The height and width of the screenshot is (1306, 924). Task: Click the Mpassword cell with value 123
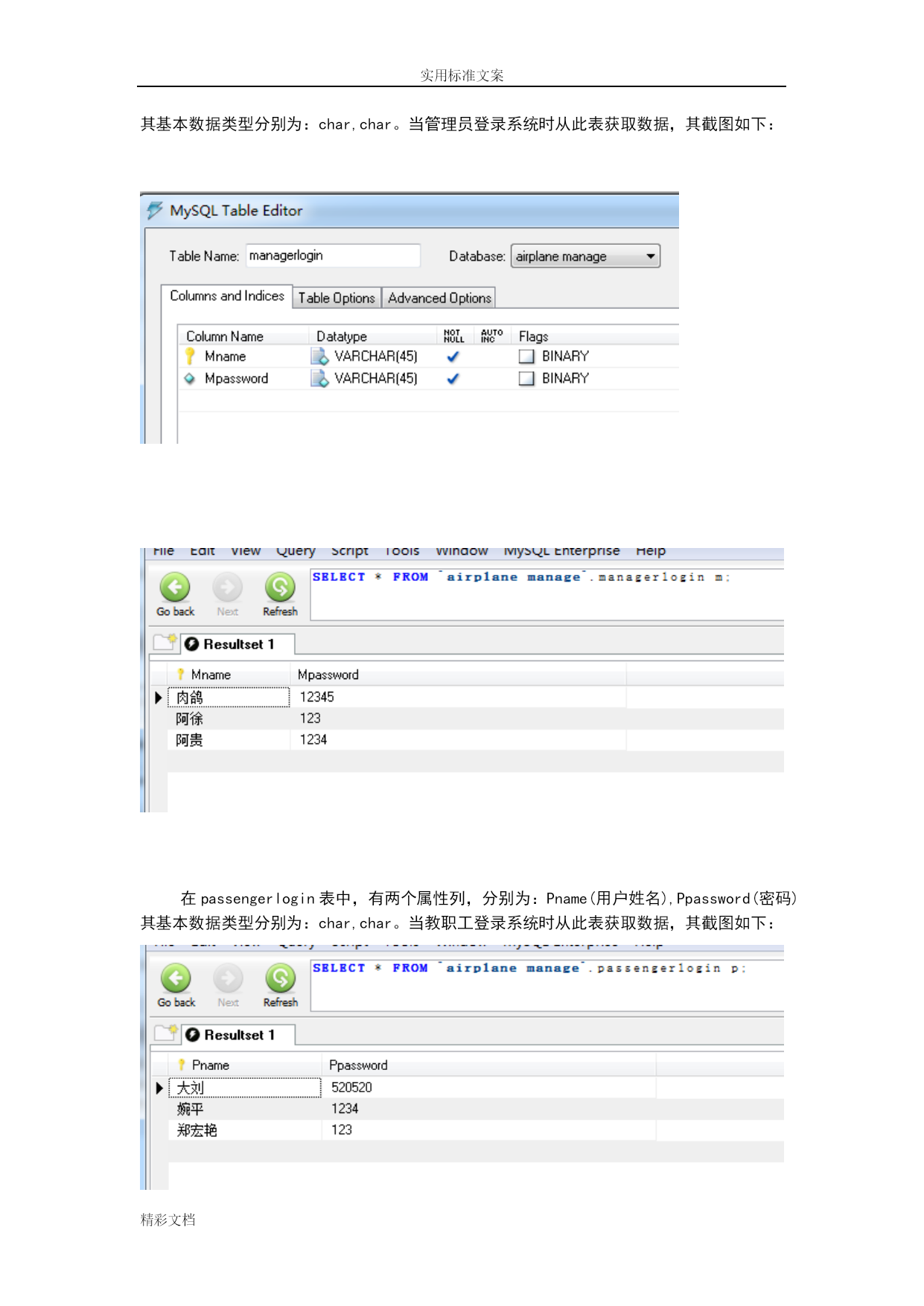click(x=458, y=719)
